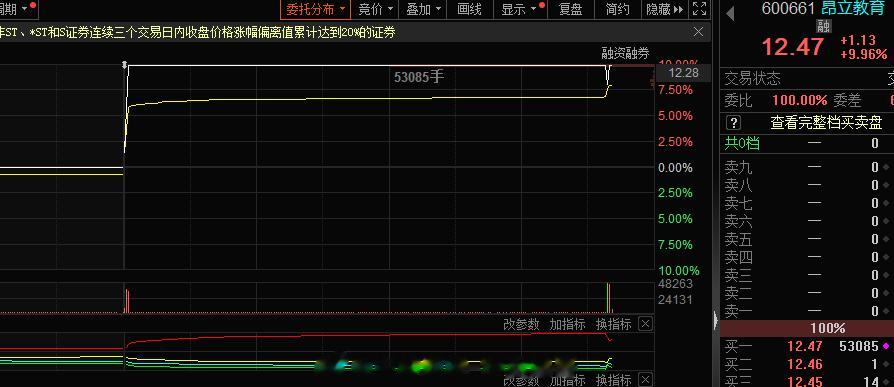Click the 复盘 replay button
The height and width of the screenshot is (387, 894).
(570, 9)
